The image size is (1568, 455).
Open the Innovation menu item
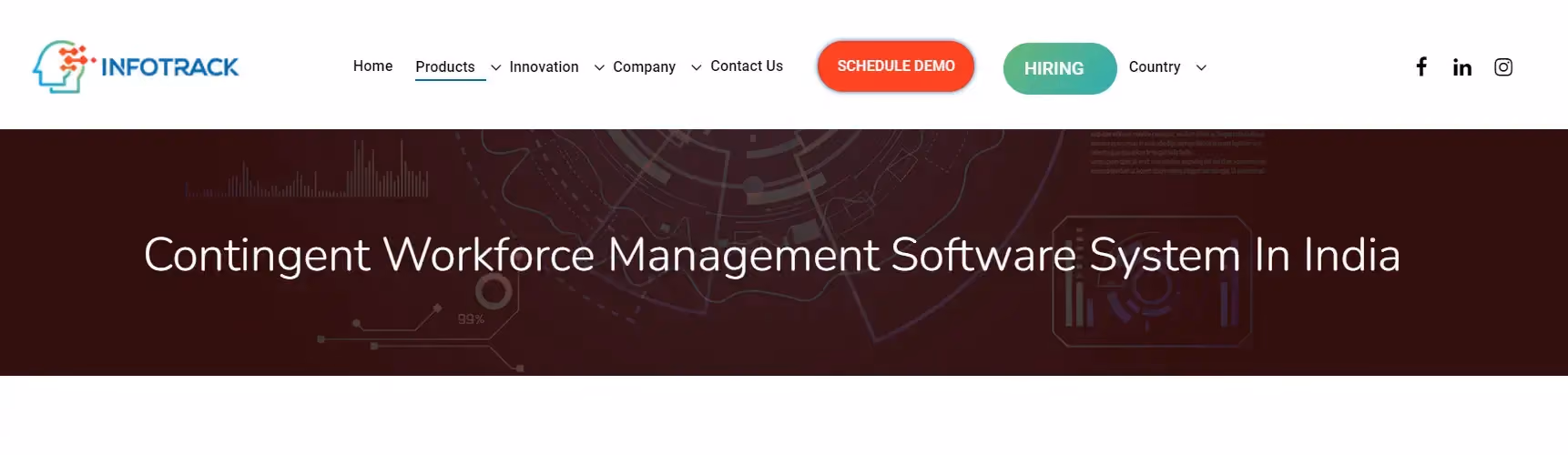point(544,67)
